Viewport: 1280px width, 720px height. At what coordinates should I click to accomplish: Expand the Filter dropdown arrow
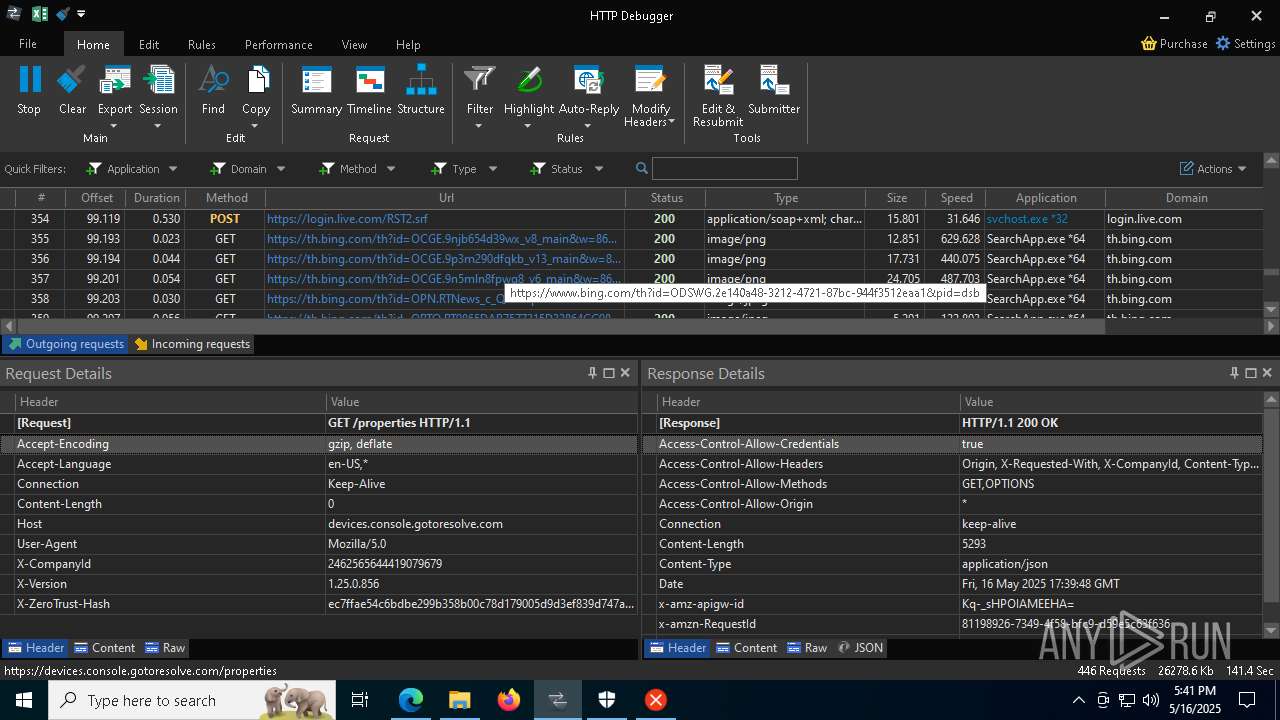479,126
